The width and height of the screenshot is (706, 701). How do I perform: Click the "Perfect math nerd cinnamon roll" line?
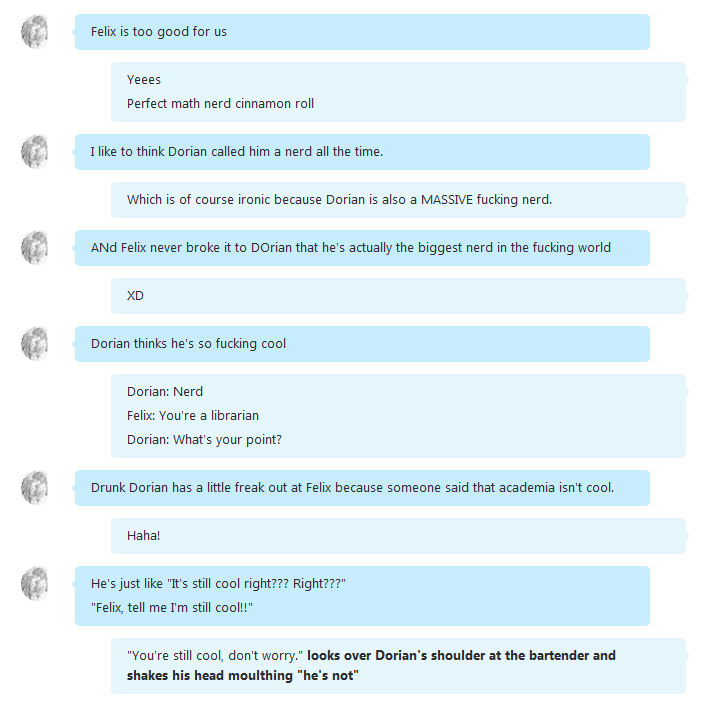[220, 104]
